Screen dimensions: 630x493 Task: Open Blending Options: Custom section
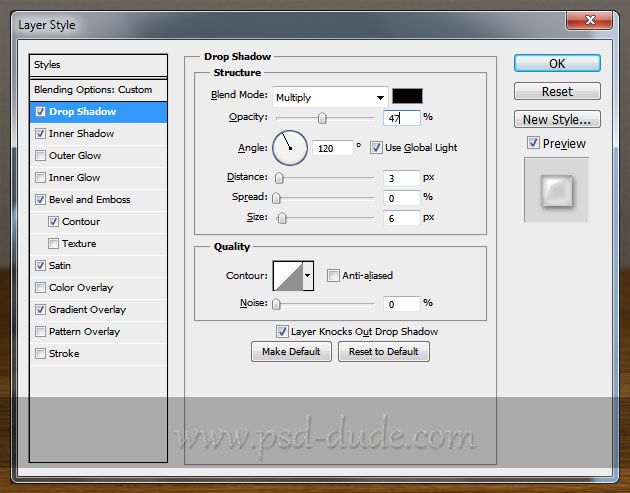[93, 90]
